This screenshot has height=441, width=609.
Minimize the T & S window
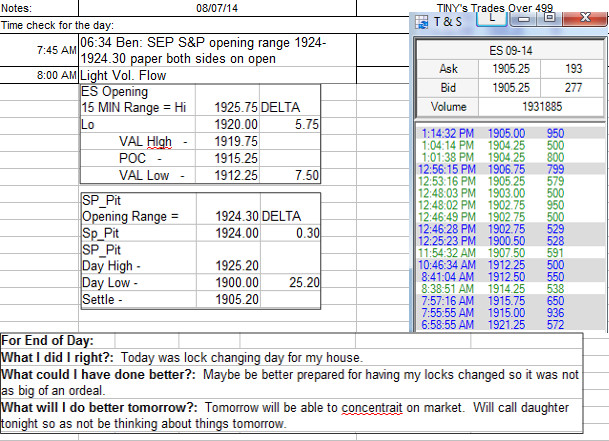[x=523, y=19]
